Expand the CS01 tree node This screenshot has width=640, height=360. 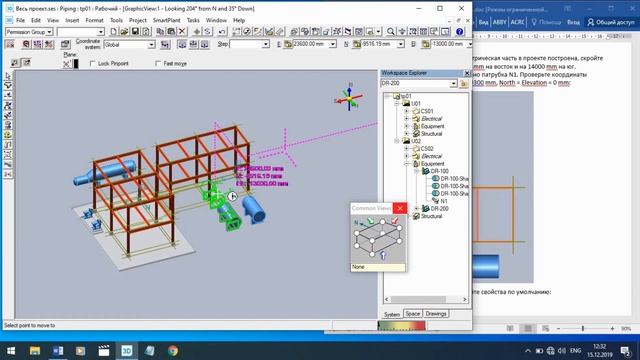pyautogui.click(x=406, y=111)
